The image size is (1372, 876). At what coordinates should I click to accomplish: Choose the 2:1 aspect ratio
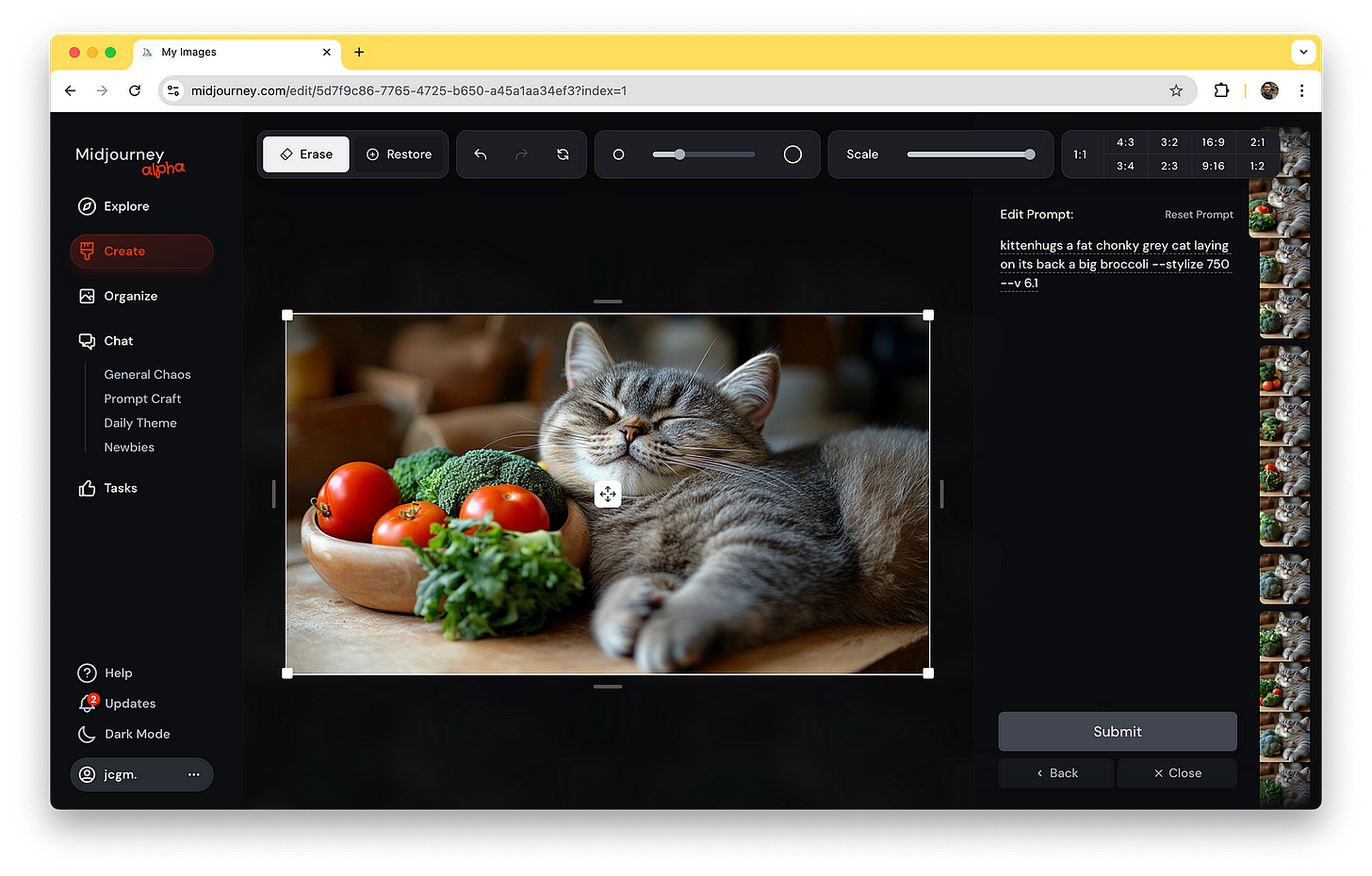[1257, 142]
